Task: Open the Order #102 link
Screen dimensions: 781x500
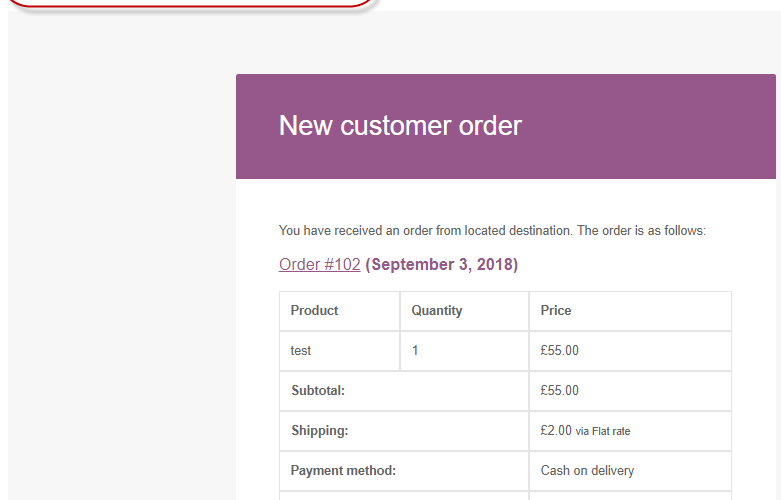Action: [319, 264]
